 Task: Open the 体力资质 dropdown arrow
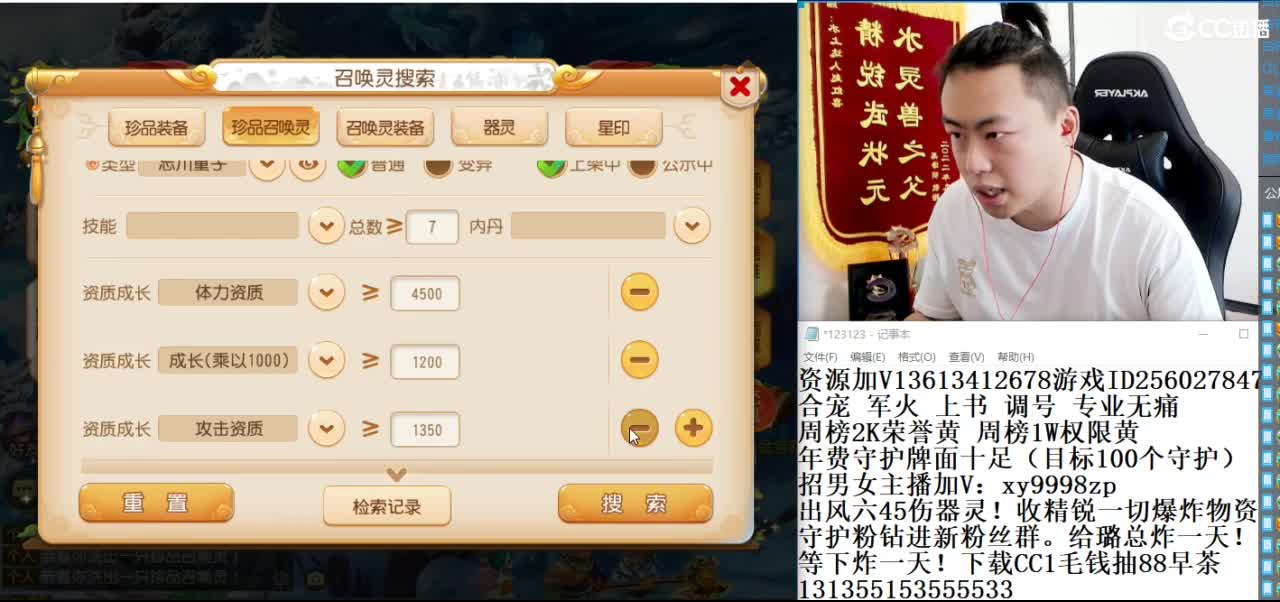coord(326,293)
